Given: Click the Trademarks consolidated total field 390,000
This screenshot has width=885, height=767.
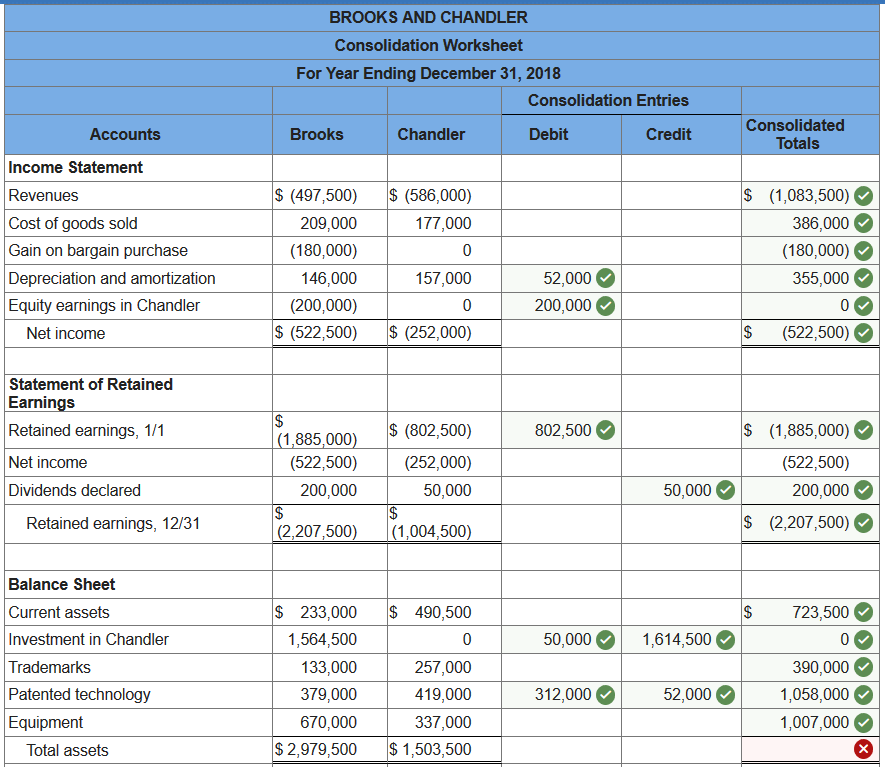Looking at the screenshot, I should [x=810, y=667].
